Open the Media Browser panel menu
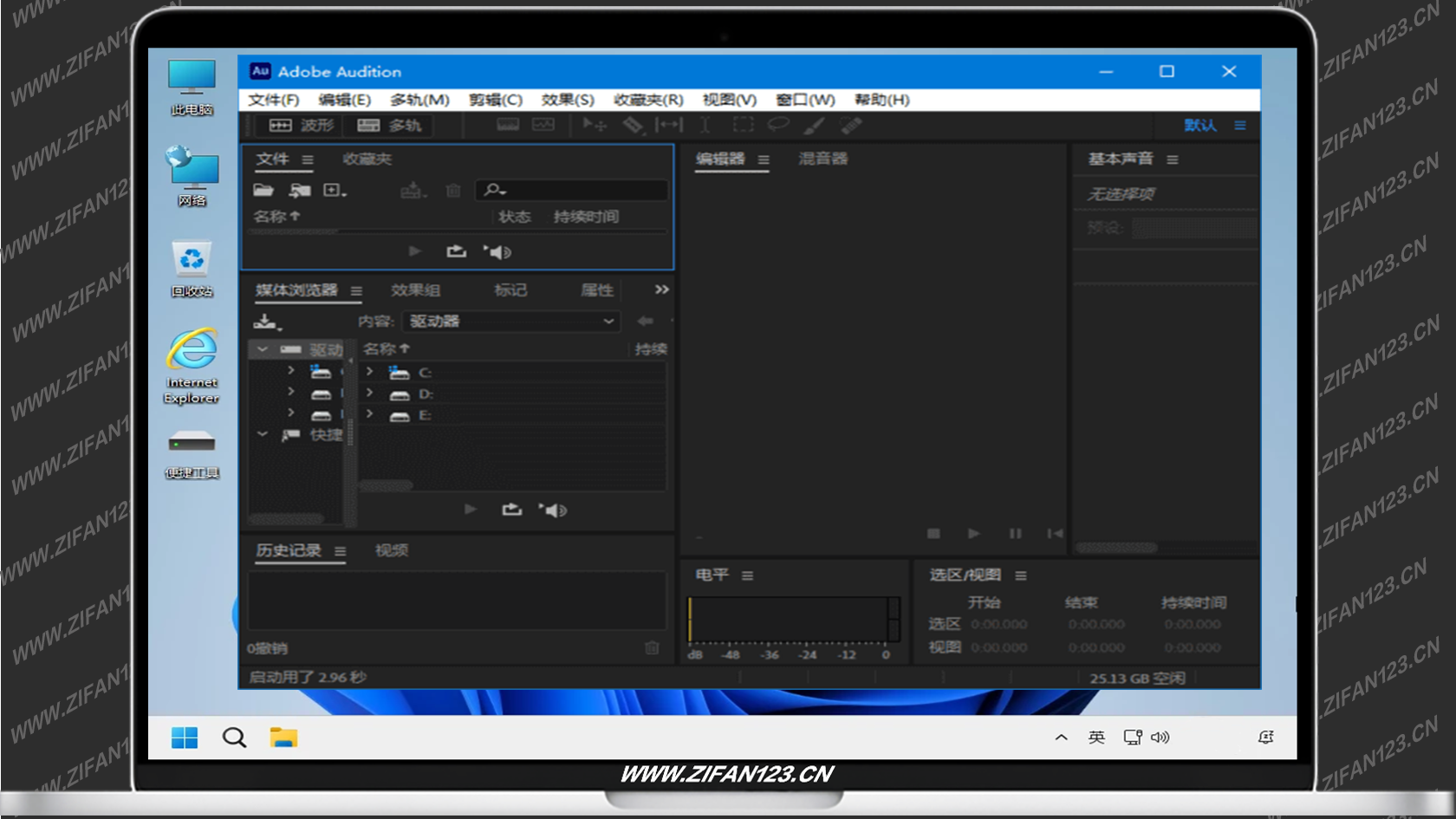Viewport: 1456px width, 819px height. coord(356,291)
